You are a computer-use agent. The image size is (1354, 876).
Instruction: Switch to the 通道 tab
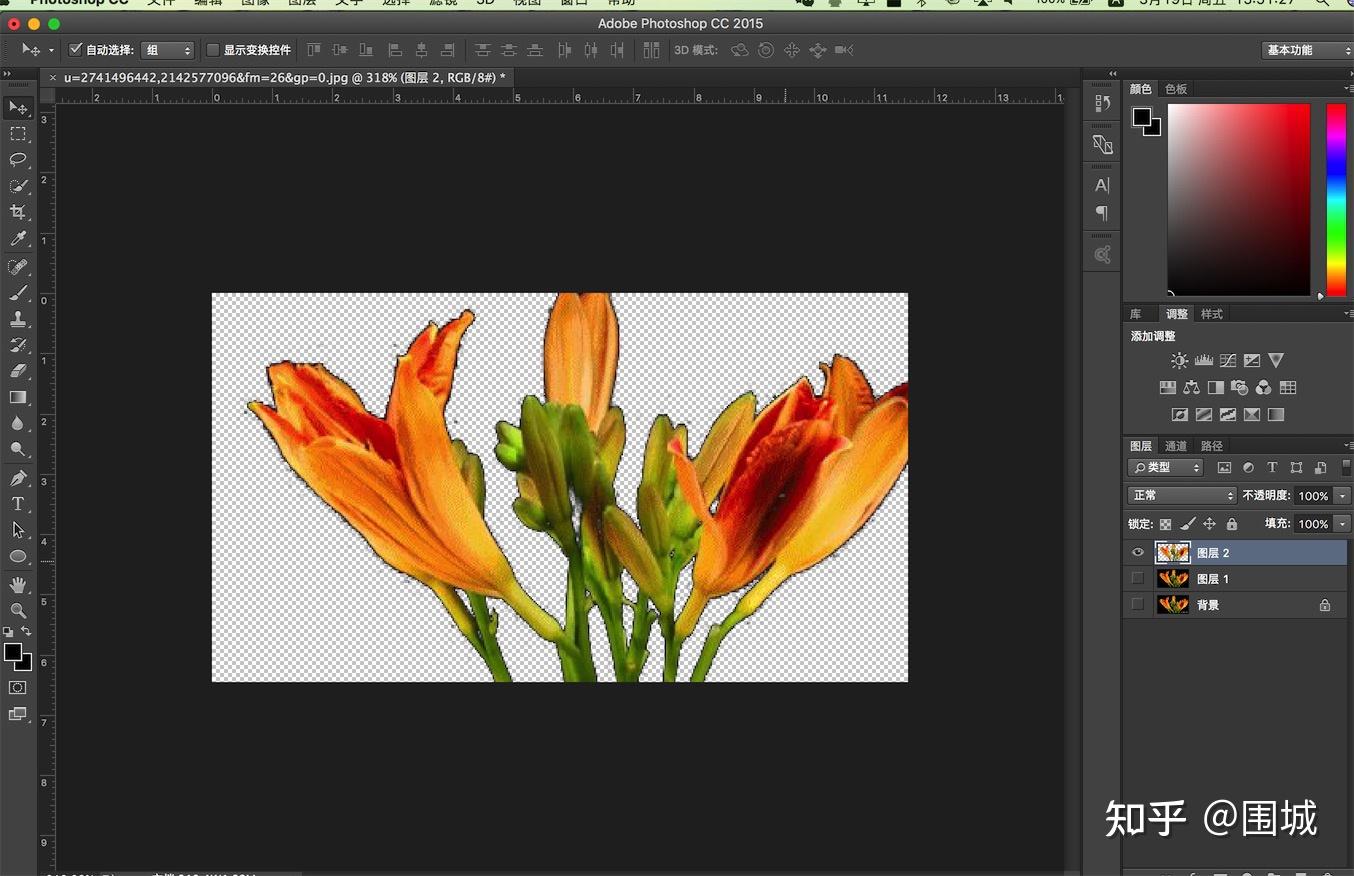click(1176, 446)
